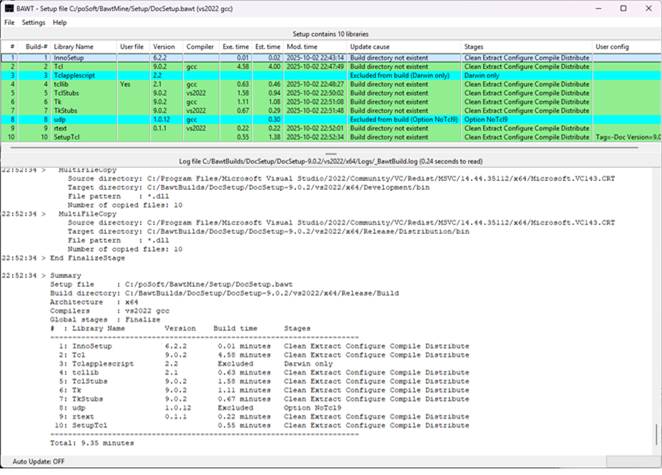Open the File menu
Screen dimensions: 662x475
pyautogui.click(x=9, y=22)
